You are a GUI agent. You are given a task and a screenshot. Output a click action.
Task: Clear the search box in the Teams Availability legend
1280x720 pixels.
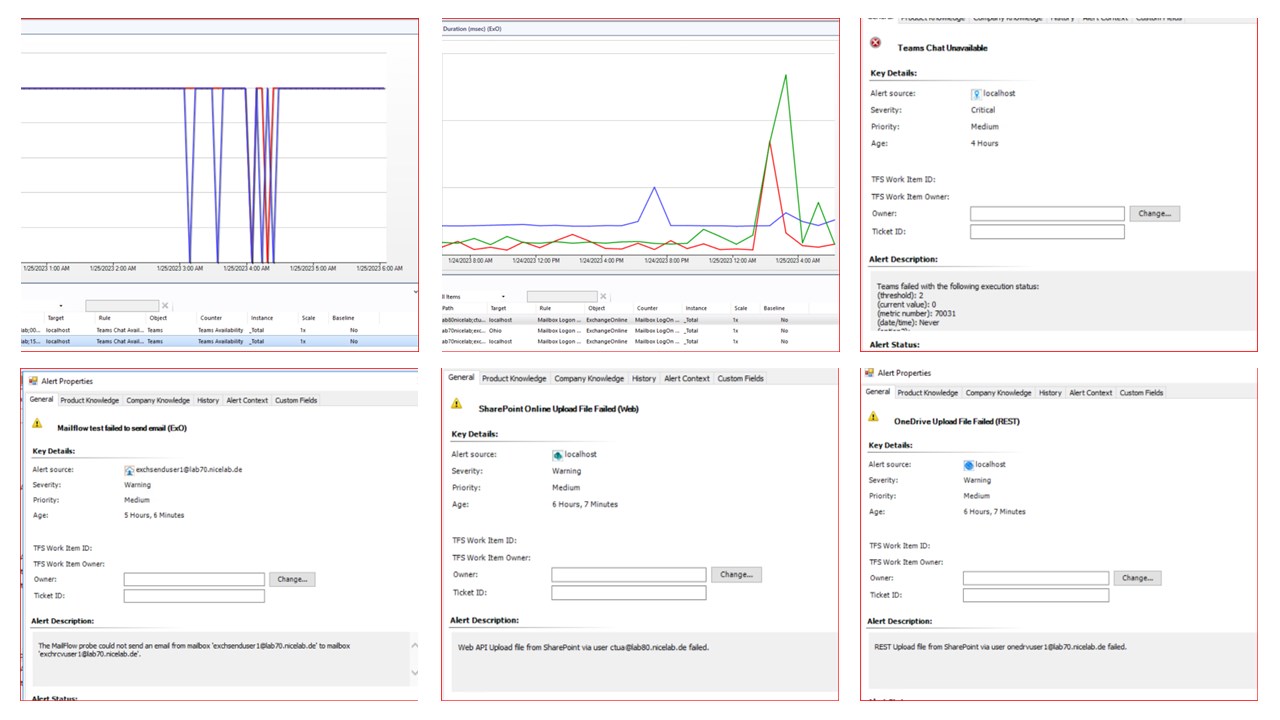pyautogui.click(x=165, y=305)
